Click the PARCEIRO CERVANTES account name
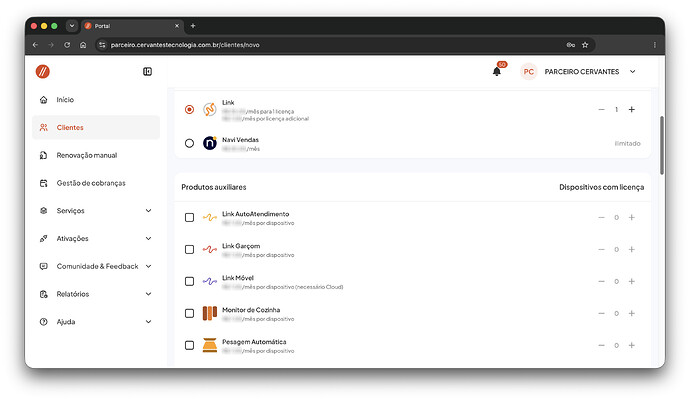690x401 pixels. (x=582, y=71)
